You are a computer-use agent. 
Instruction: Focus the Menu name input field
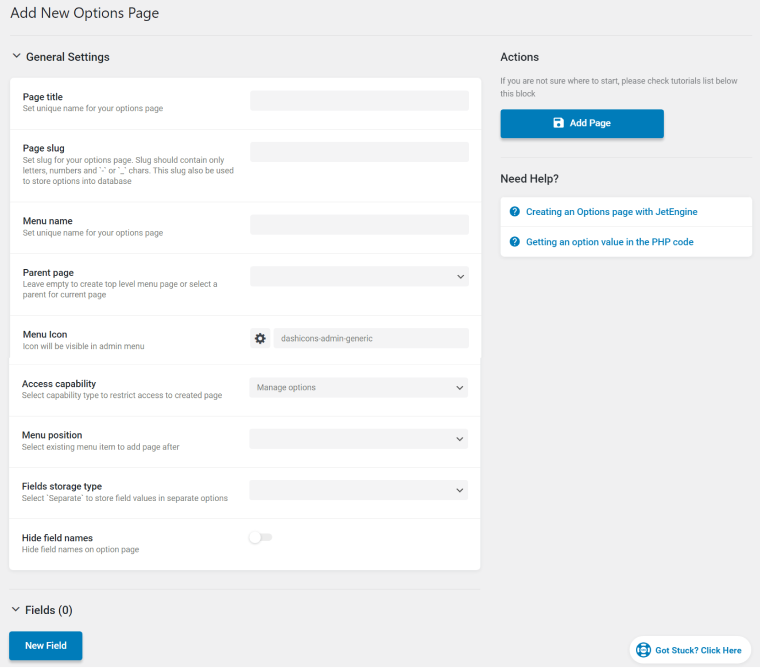click(359, 225)
